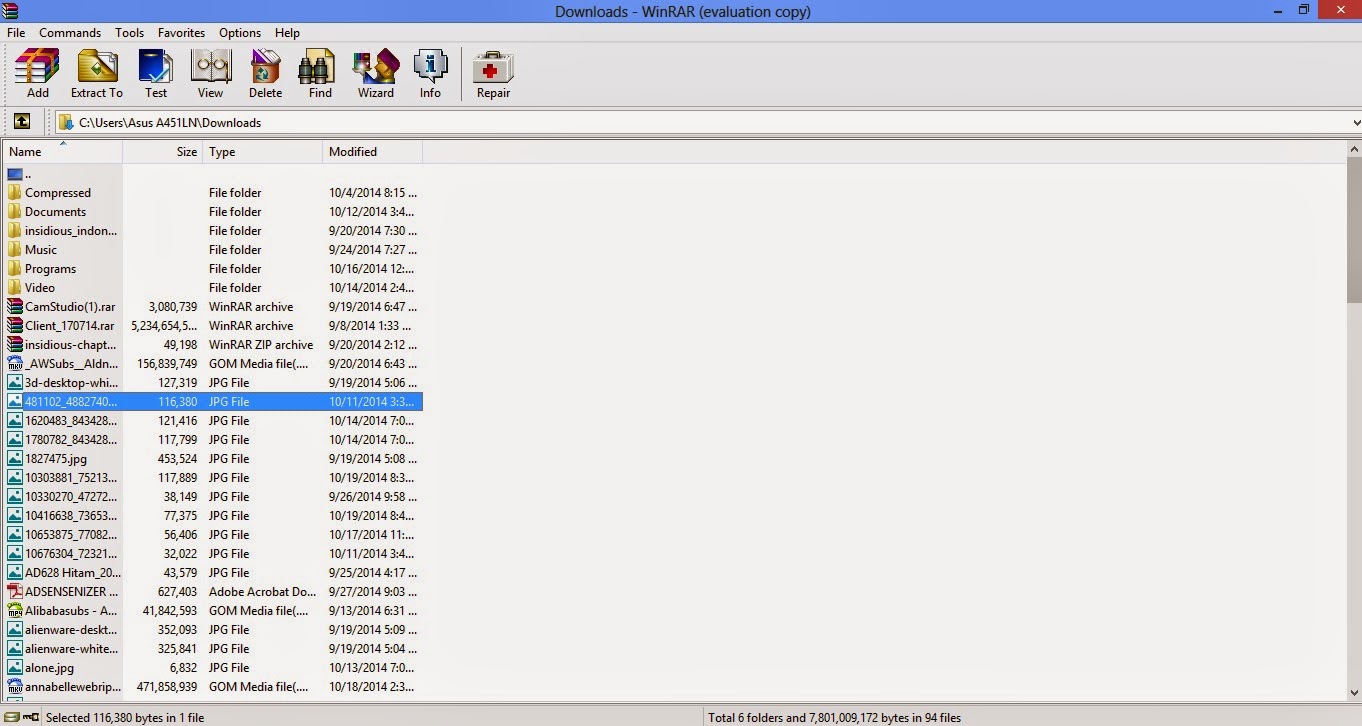This screenshot has height=726, width=1362.
Task: Click the scrollbar up arrow
Action: pos(1354,149)
